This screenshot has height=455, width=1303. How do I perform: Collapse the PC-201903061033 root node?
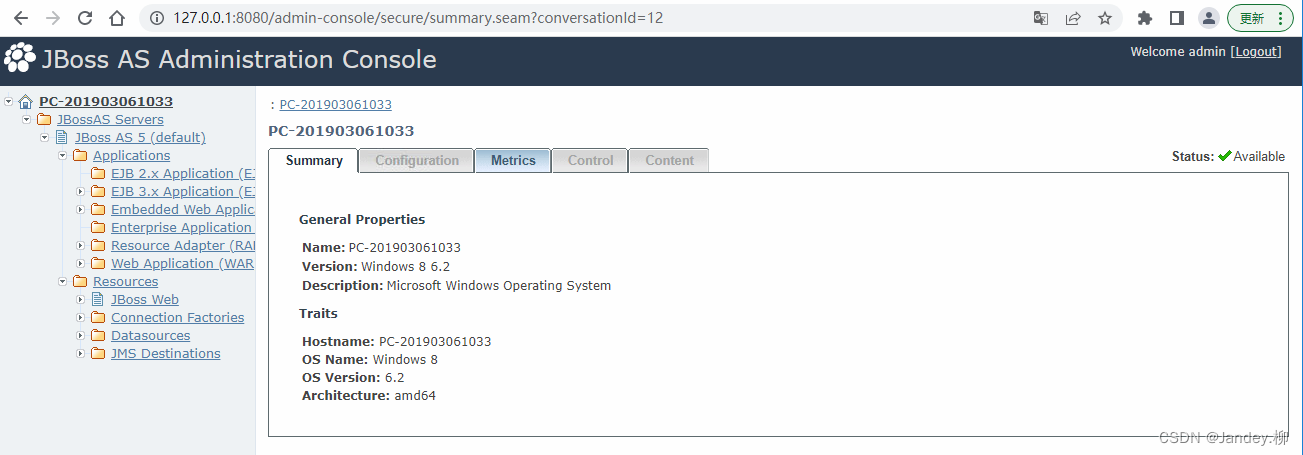(x=9, y=102)
